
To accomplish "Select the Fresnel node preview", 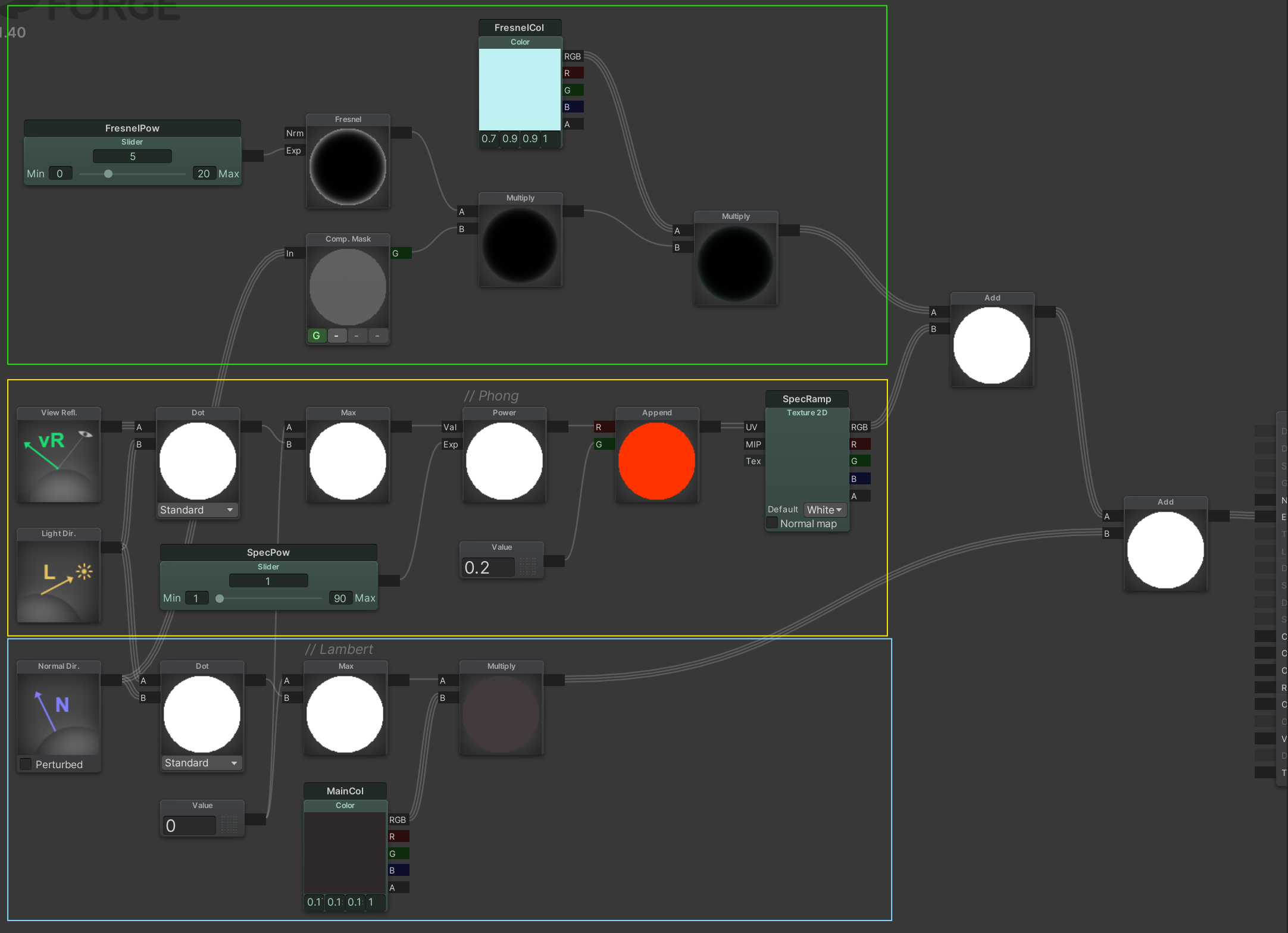I will click(348, 167).
